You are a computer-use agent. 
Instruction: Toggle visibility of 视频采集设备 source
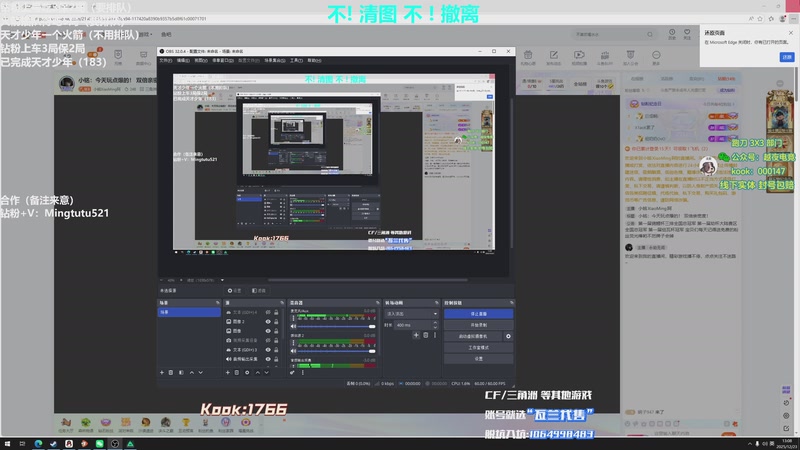tap(268, 340)
